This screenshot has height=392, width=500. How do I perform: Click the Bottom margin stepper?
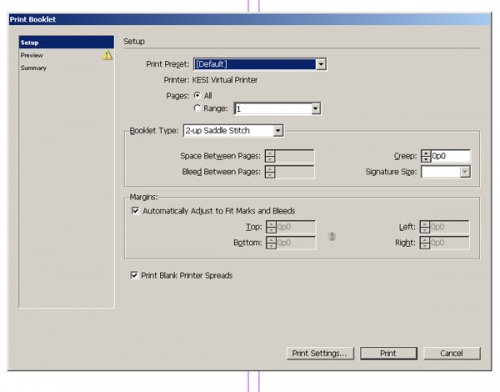(271, 242)
